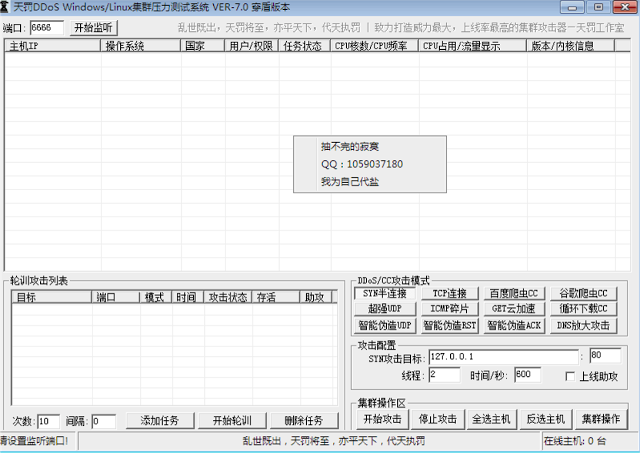Click the 操作系统 column header
The width and height of the screenshot is (640, 453).
[x=140, y=46]
